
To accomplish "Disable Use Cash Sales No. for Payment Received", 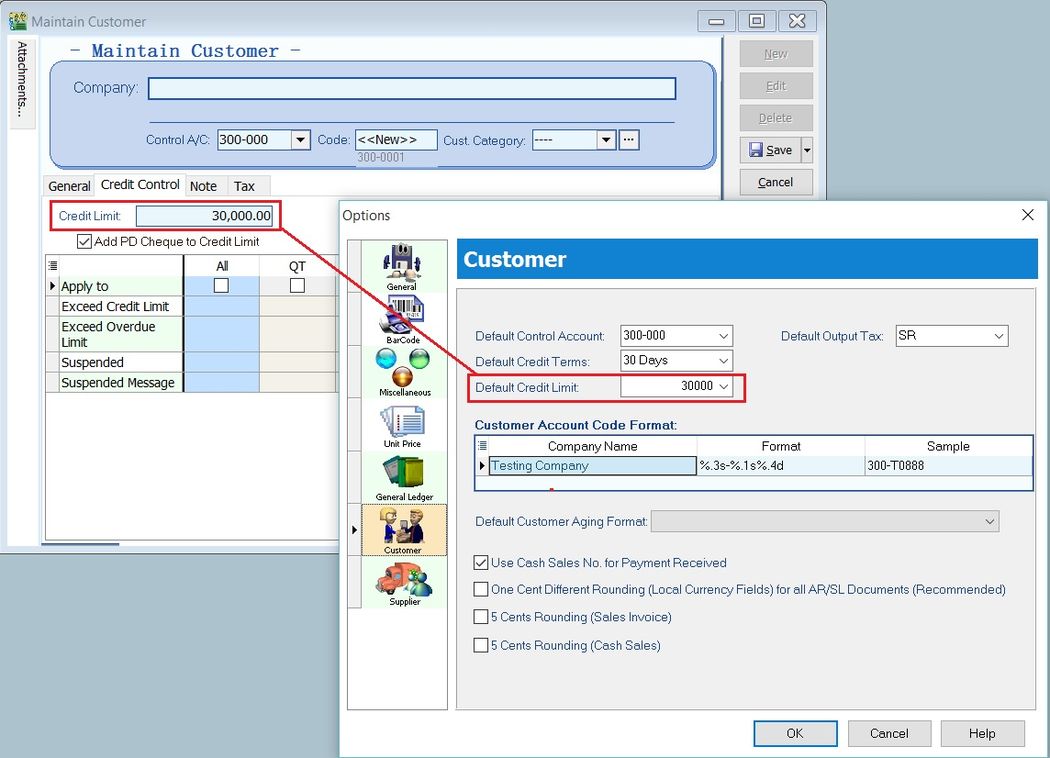I will pos(481,562).
